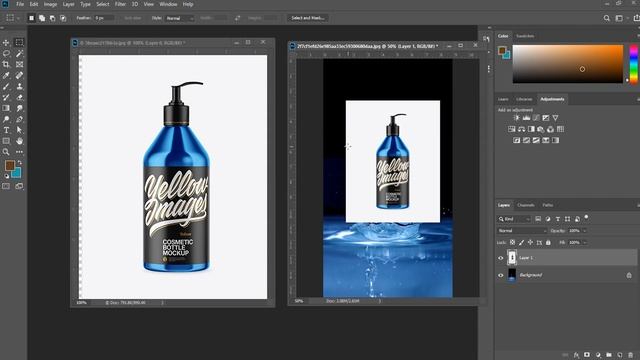Select the Brush tool
The image size is (640, 360).
click(6, 87)
